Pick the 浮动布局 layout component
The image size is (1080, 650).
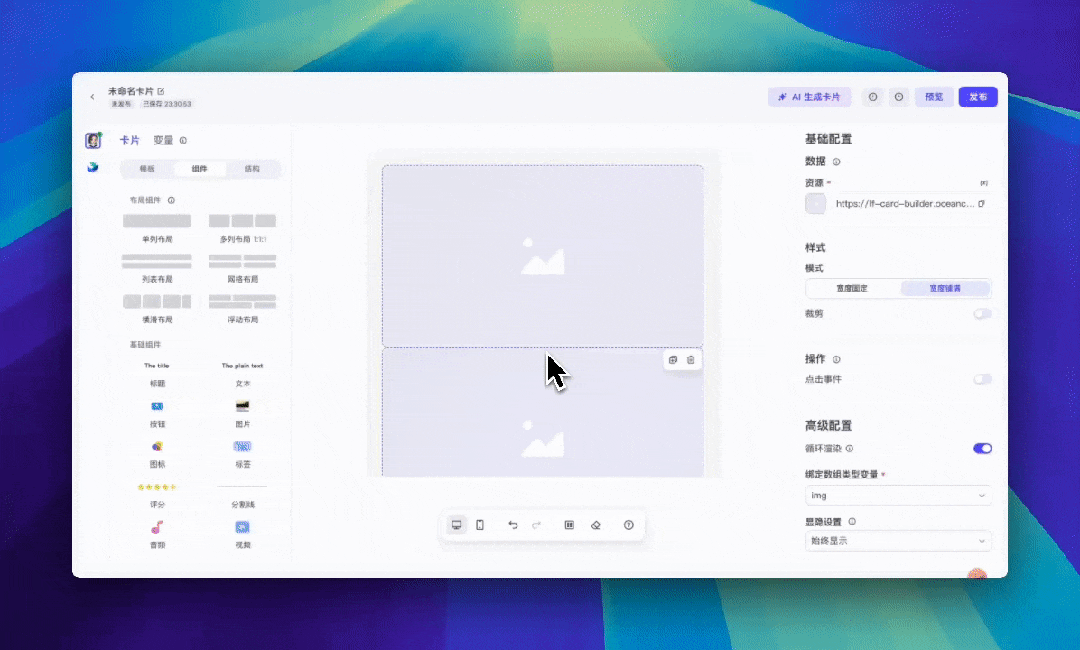(242, 309)
